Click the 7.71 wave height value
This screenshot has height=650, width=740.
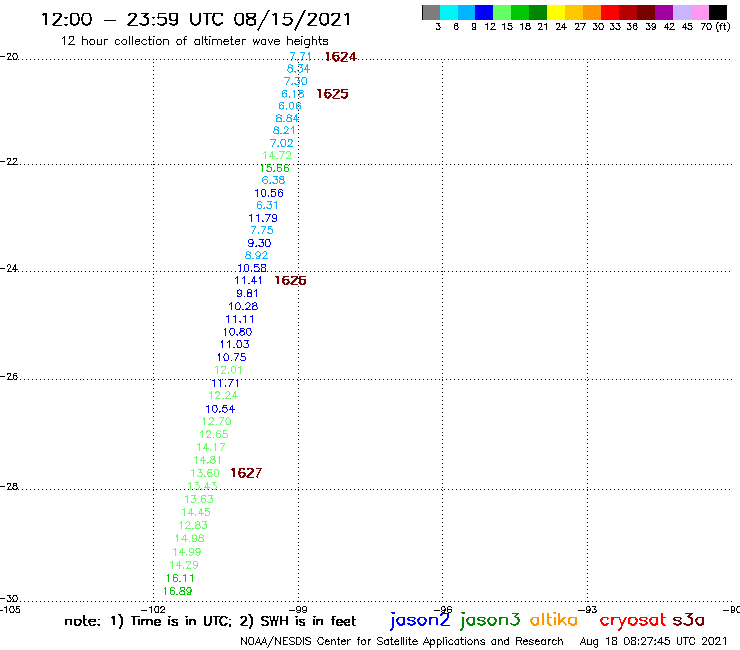(x=300, y=56)
